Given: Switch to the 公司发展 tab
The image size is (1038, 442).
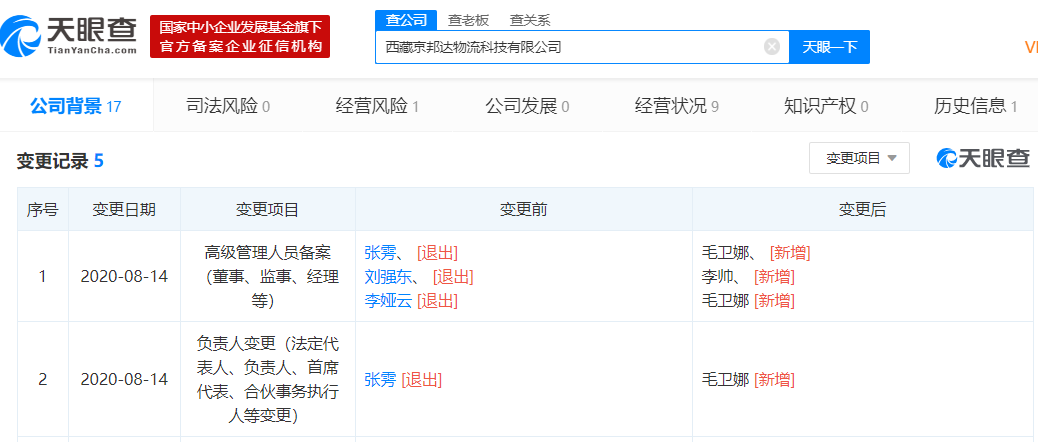Looking at the screenshot, I should click(x=527, y=106).
